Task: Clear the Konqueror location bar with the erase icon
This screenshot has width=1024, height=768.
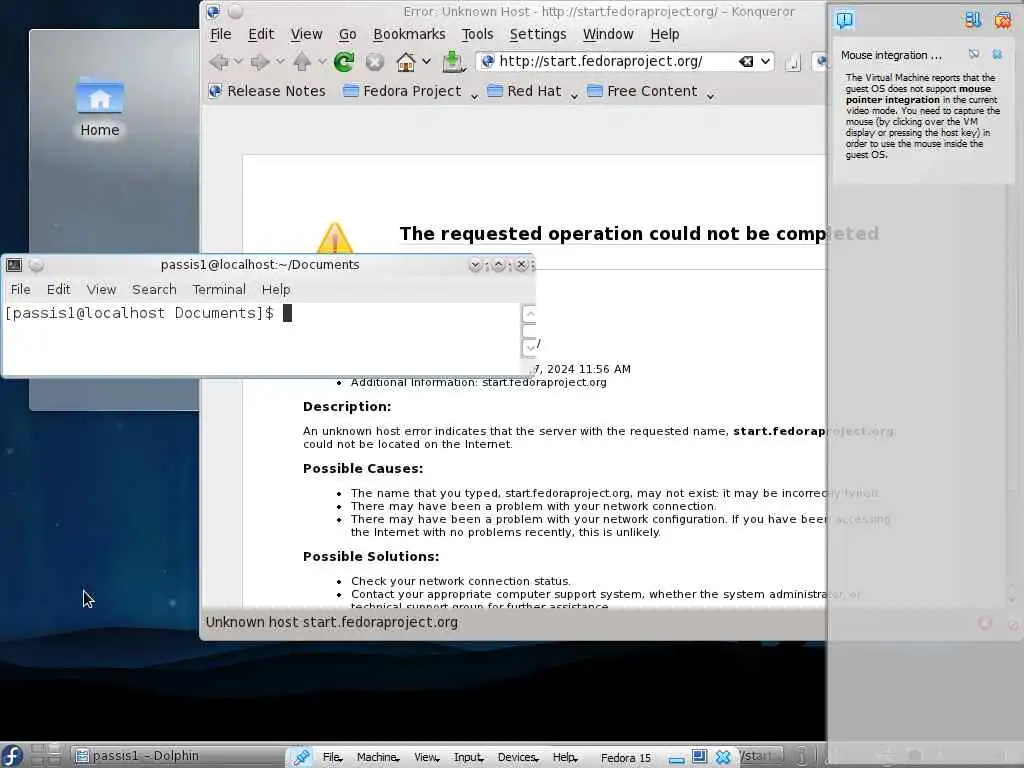Action: coord(746,61)
